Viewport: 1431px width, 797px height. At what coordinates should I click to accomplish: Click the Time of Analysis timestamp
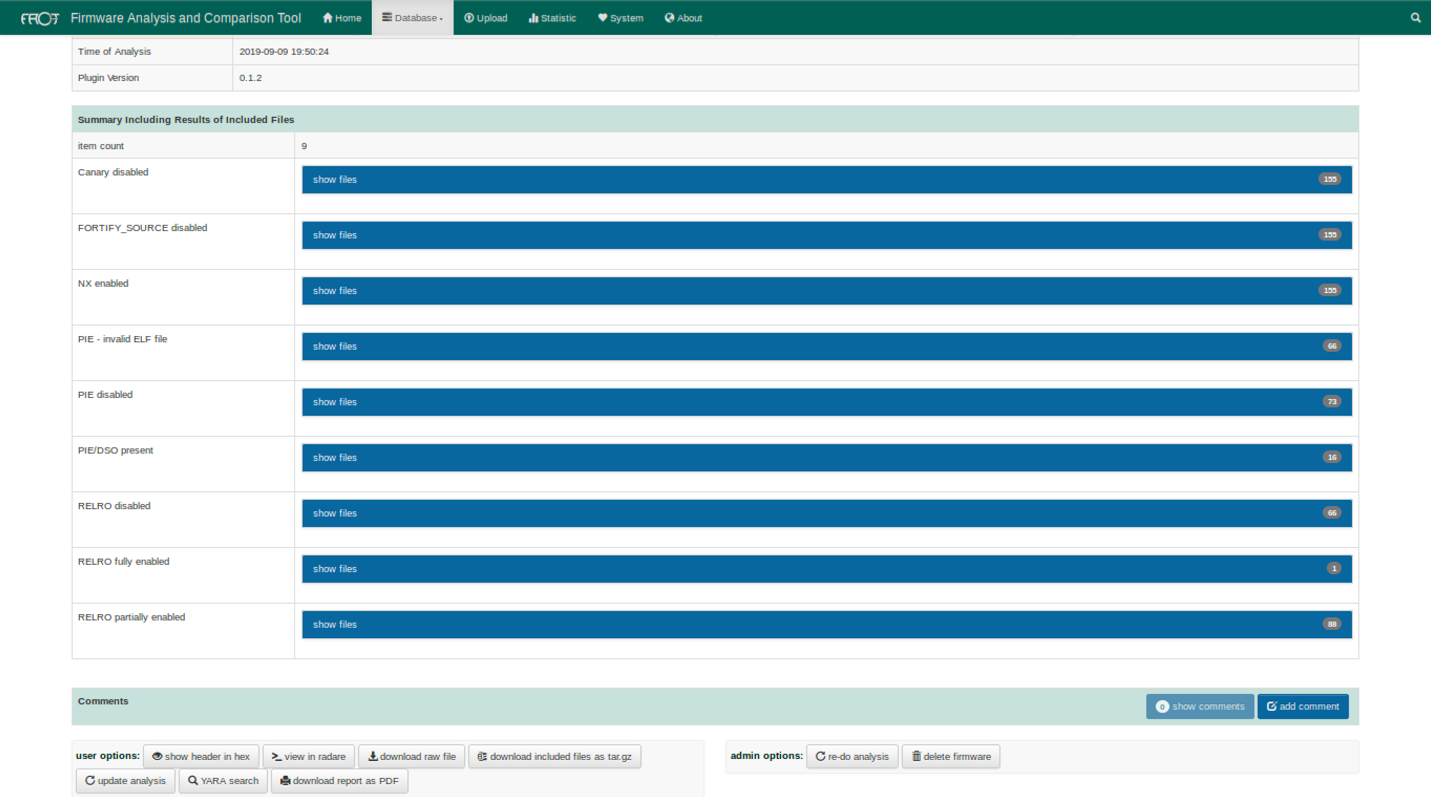coord(285,52)
